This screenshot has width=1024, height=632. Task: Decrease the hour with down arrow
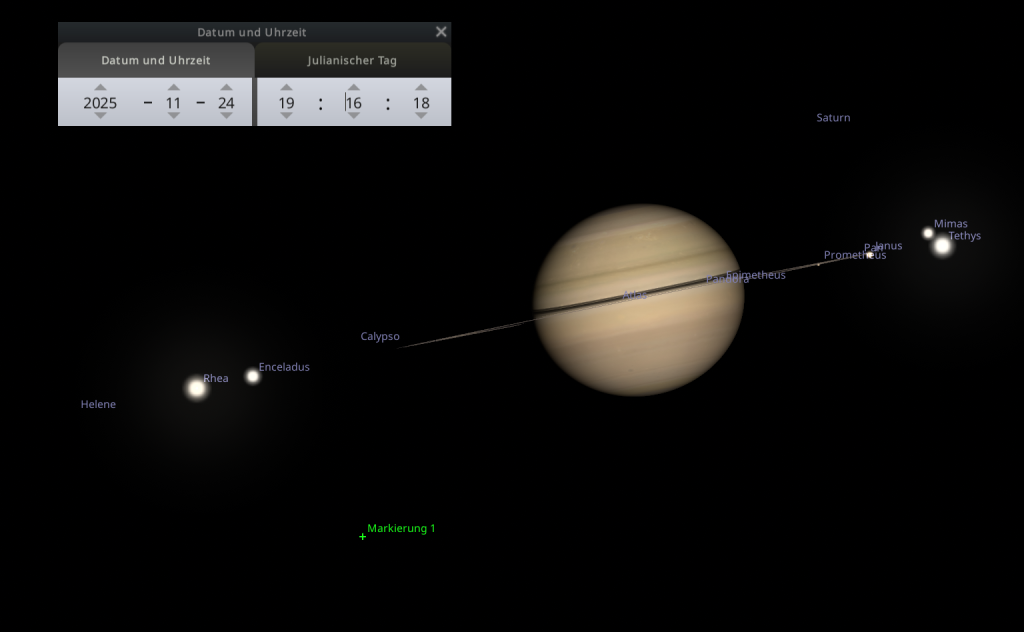click(287, 116)
